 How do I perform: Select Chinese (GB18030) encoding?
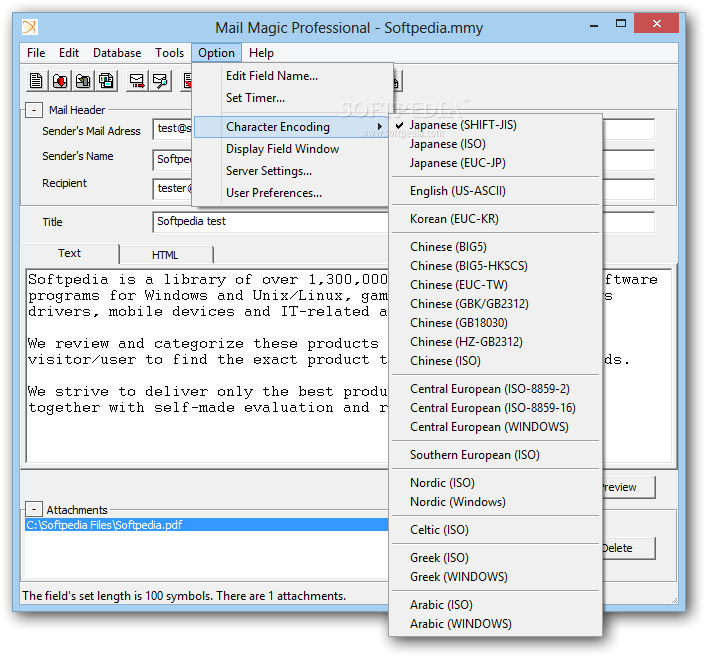(496, 323)
